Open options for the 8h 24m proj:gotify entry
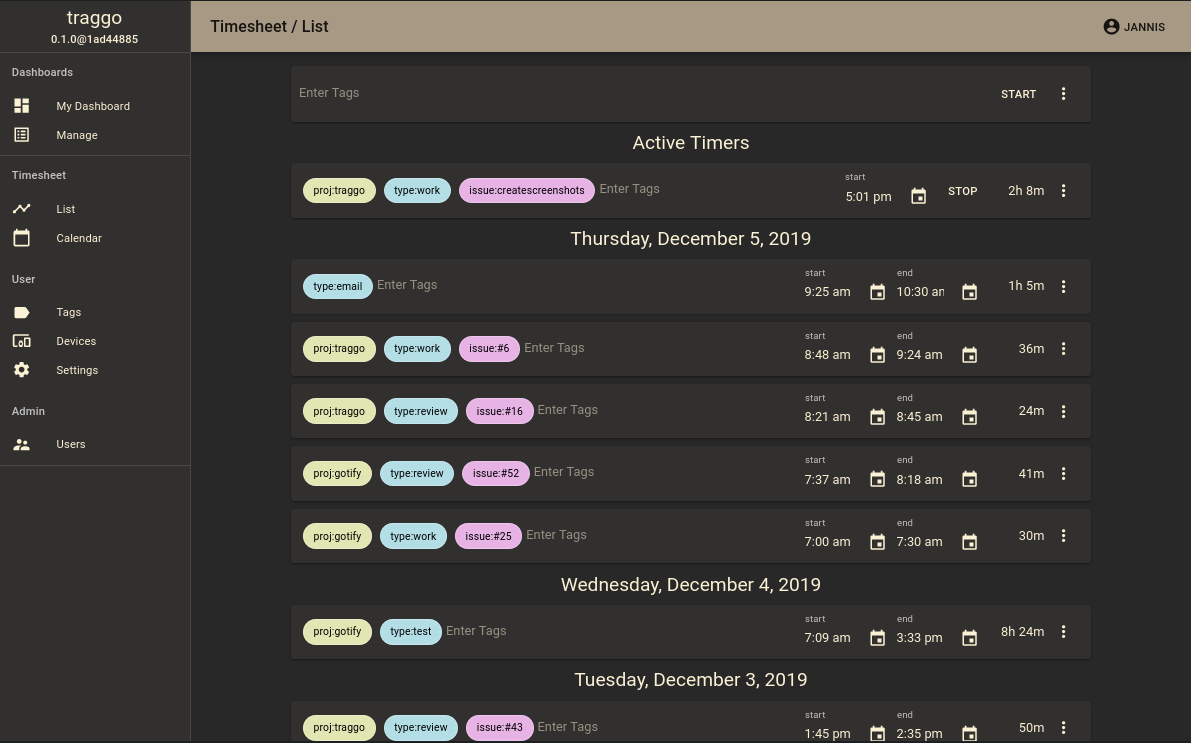The height and width of the screenshot is (743, 1191). tap(1063, 631)
